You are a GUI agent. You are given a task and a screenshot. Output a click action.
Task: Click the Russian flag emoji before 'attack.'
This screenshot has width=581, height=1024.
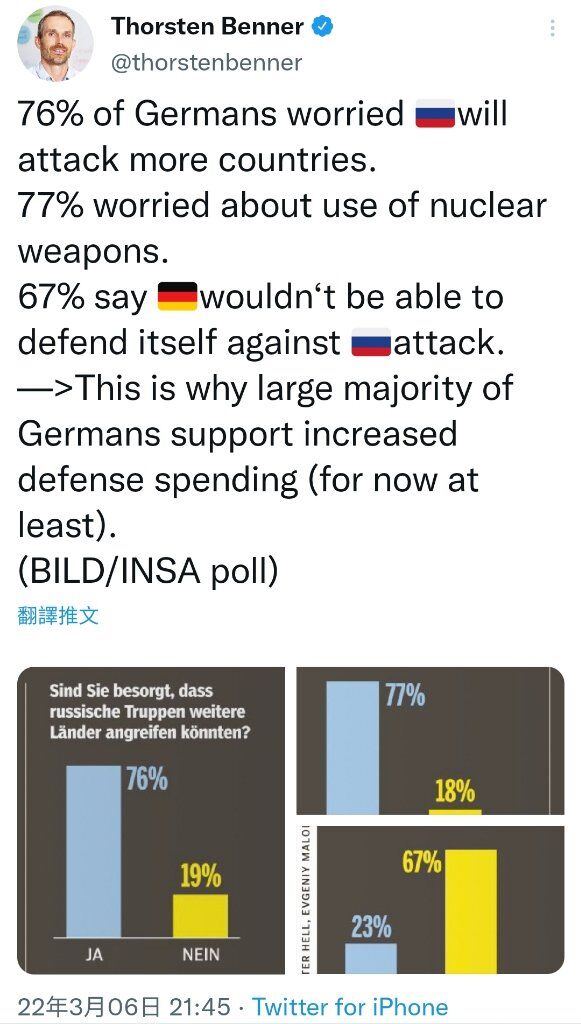click(371, 342)
